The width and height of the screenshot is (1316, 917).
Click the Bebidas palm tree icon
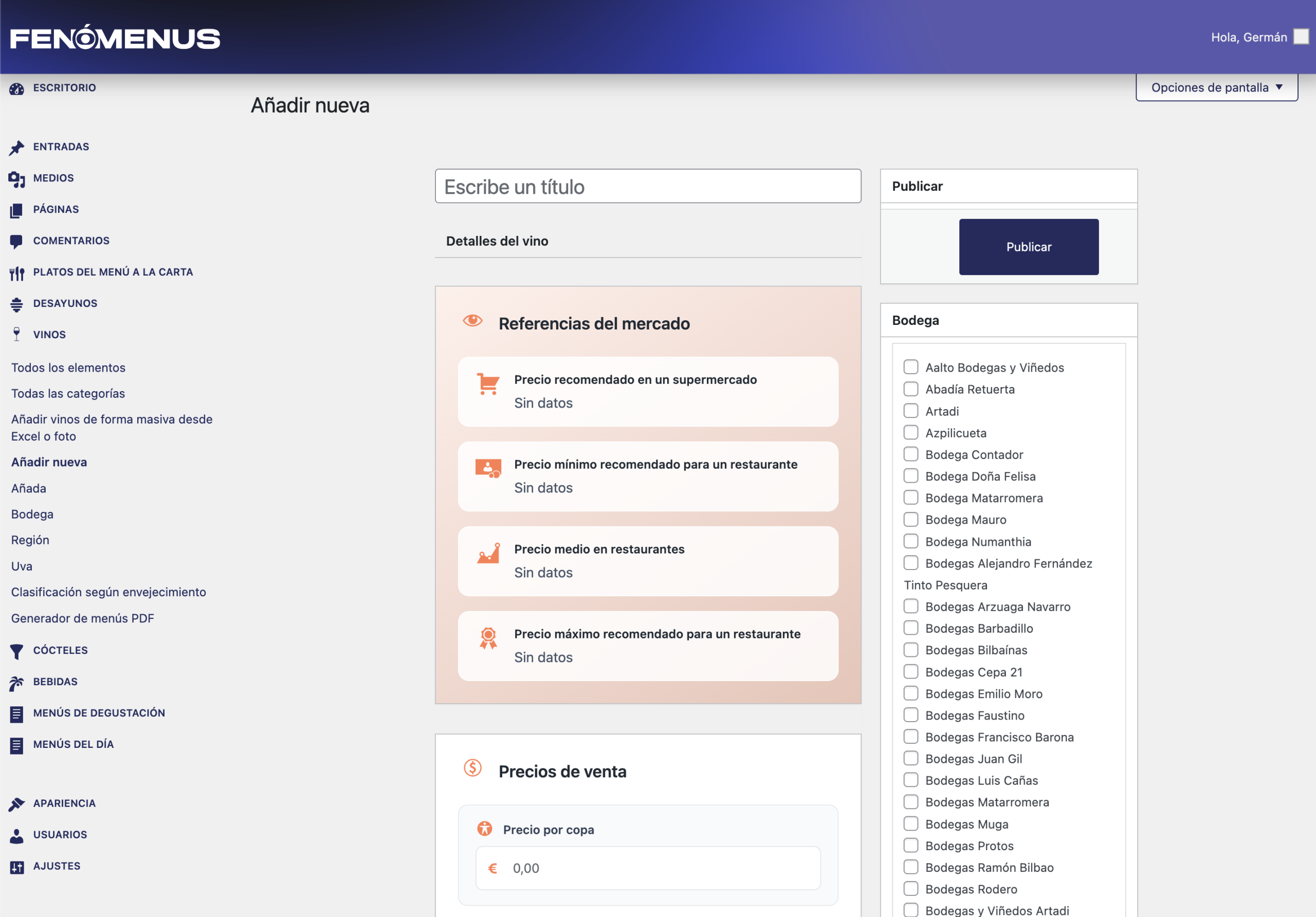point(16,682)
